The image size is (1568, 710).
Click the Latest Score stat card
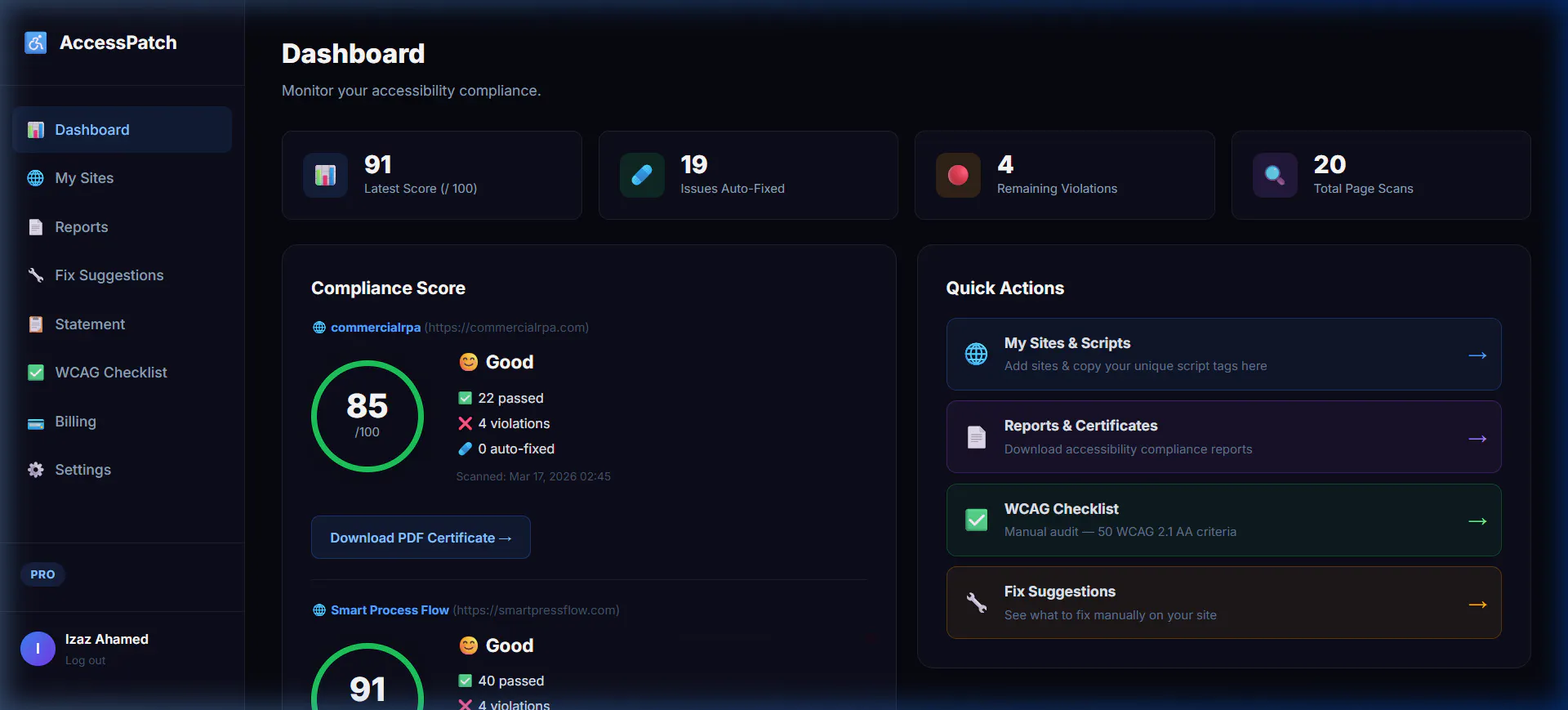(x=431, y=175)
